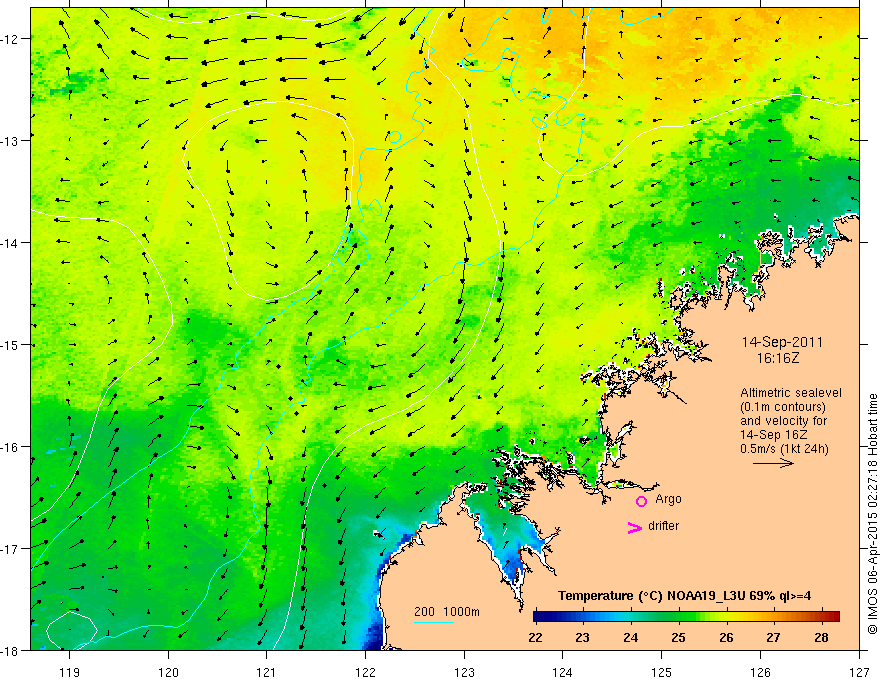
Task: Click the '(0.1m contours)' caption line
Action: point(783,407)
